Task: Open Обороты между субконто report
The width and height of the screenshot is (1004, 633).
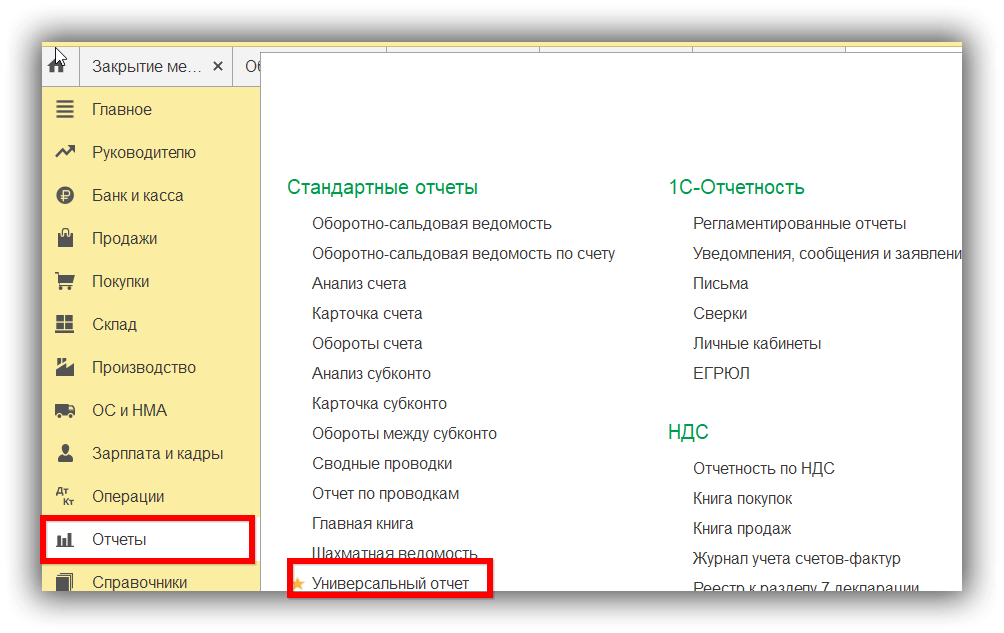Action: click(x=404, y=433)
